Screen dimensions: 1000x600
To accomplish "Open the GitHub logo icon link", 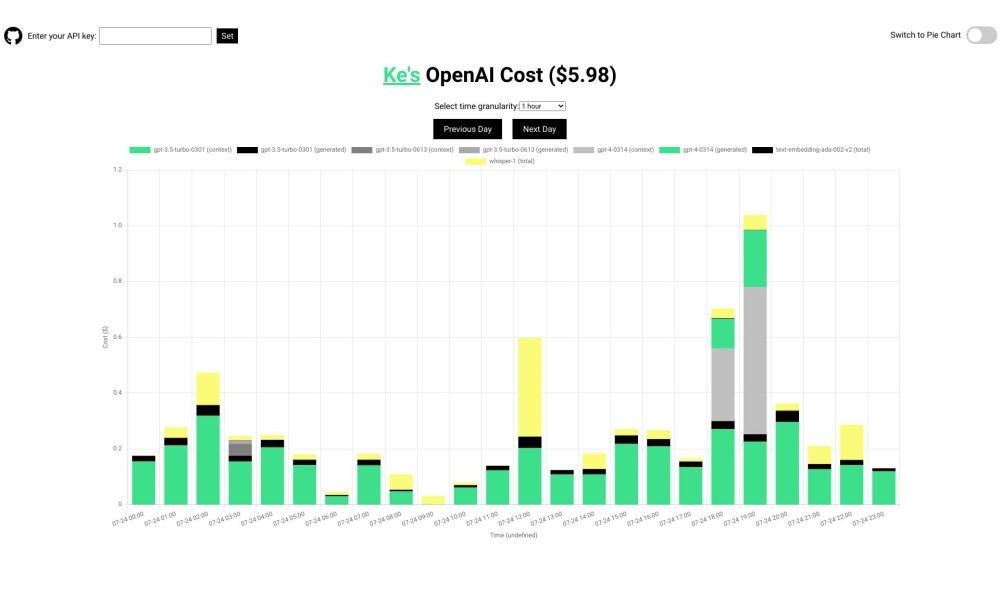I will [13, 36].
